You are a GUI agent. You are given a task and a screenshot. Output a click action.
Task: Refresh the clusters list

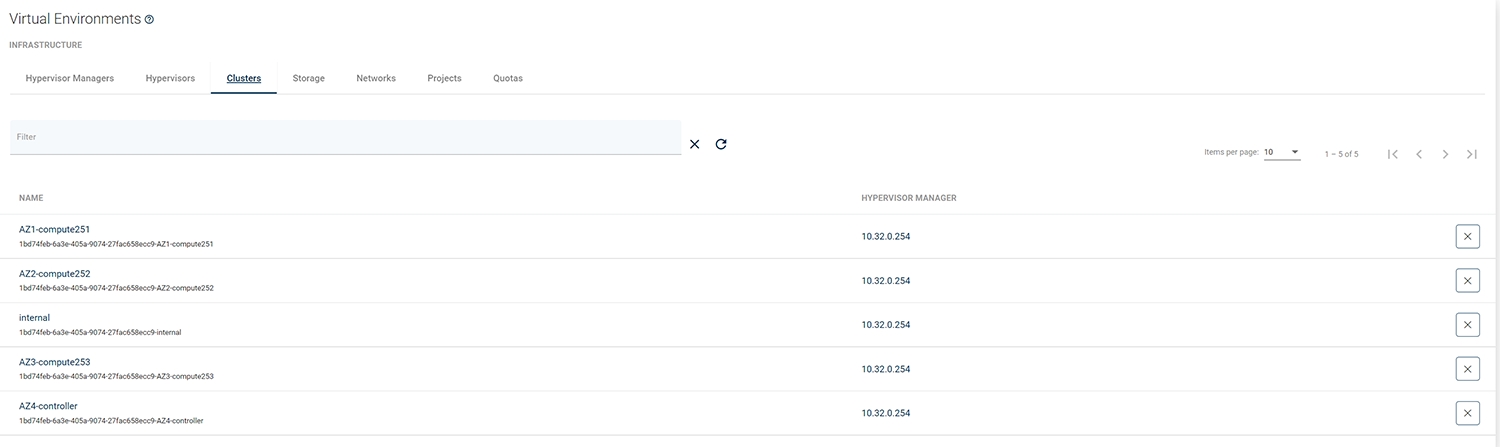721,144
